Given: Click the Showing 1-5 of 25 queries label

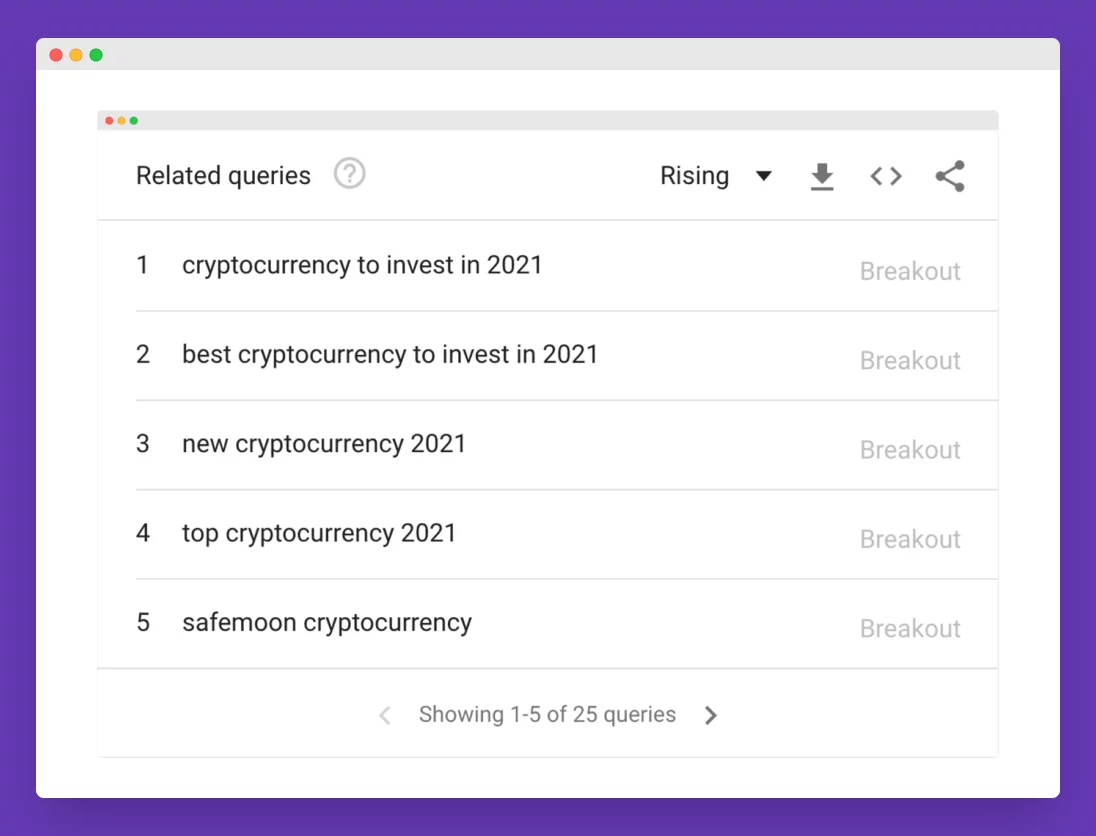Looking at the screenshot, I should [548, 714].
